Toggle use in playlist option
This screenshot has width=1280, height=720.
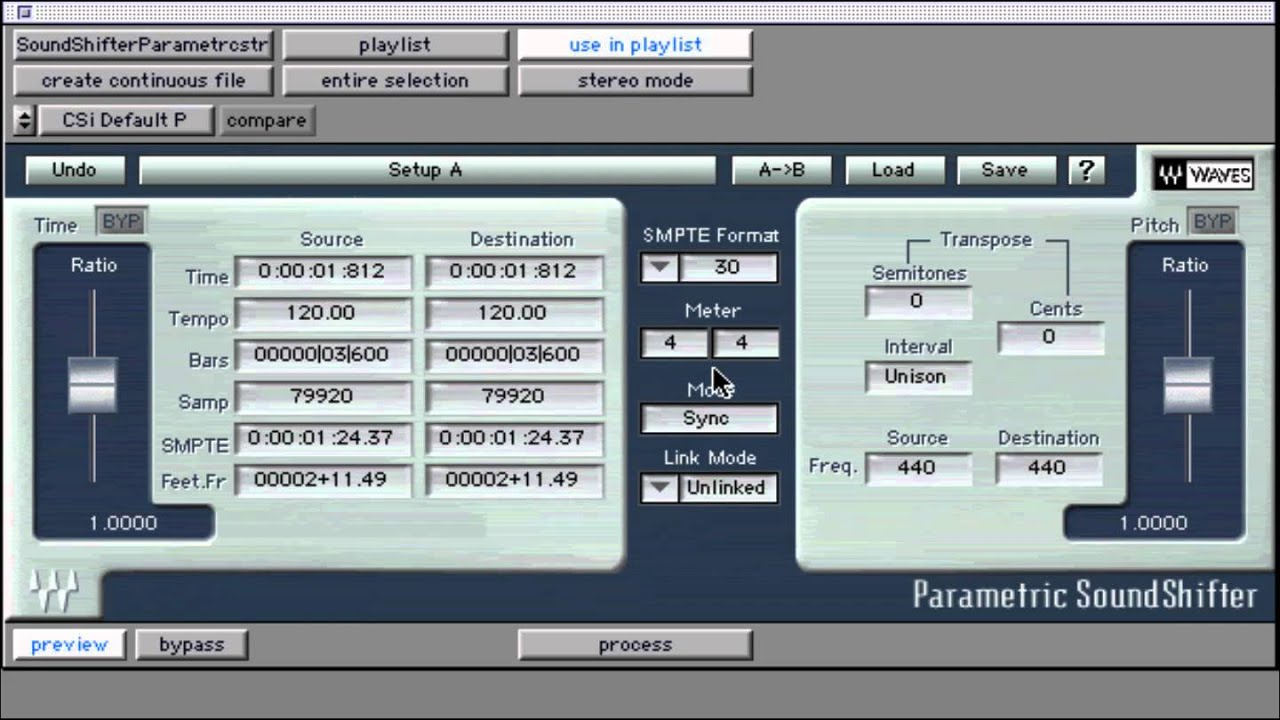635,45
